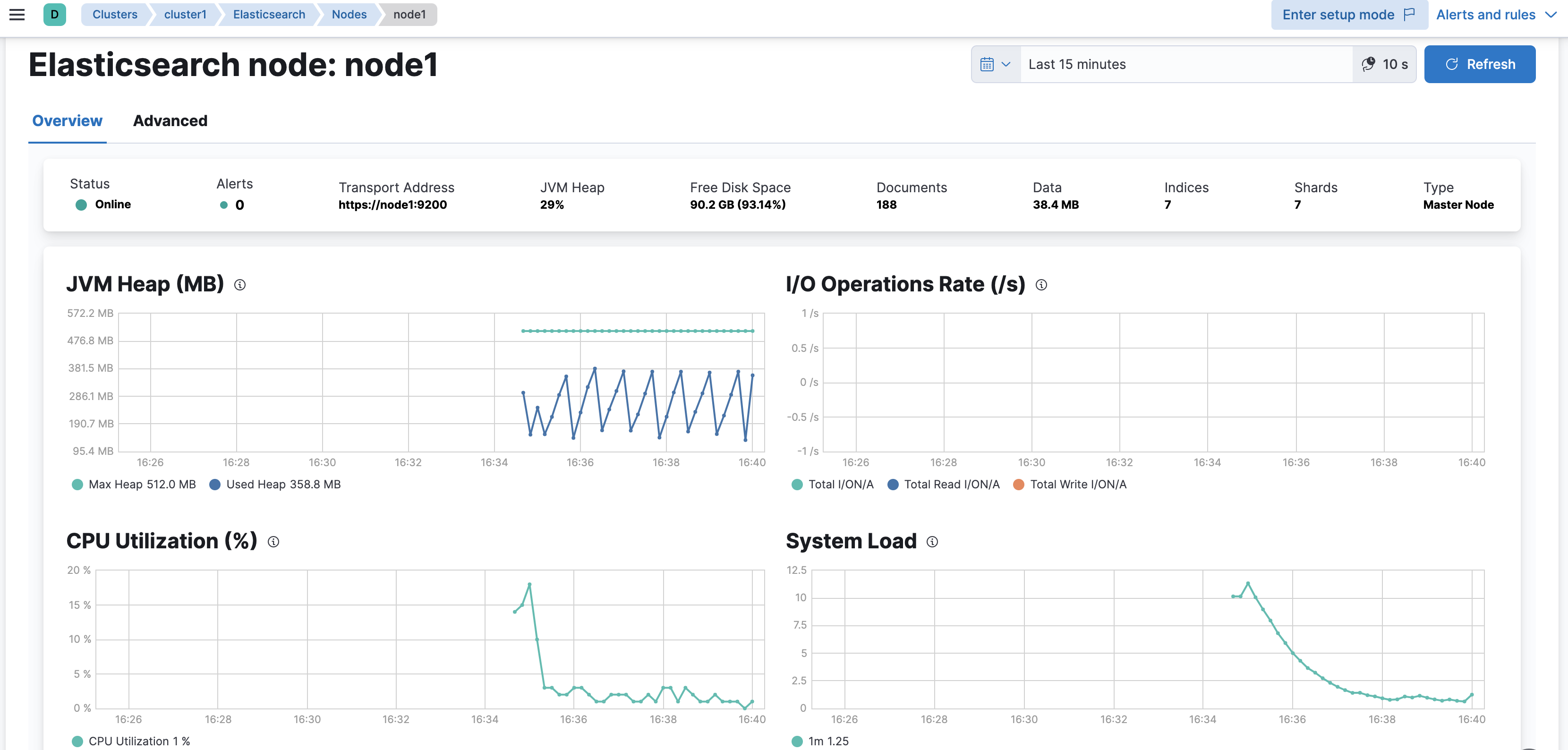Open the 10 s auto-refresh interval settings
Image resolution: width=1568 pixels, height=750 pixels.
click(x=1384, y=64)
